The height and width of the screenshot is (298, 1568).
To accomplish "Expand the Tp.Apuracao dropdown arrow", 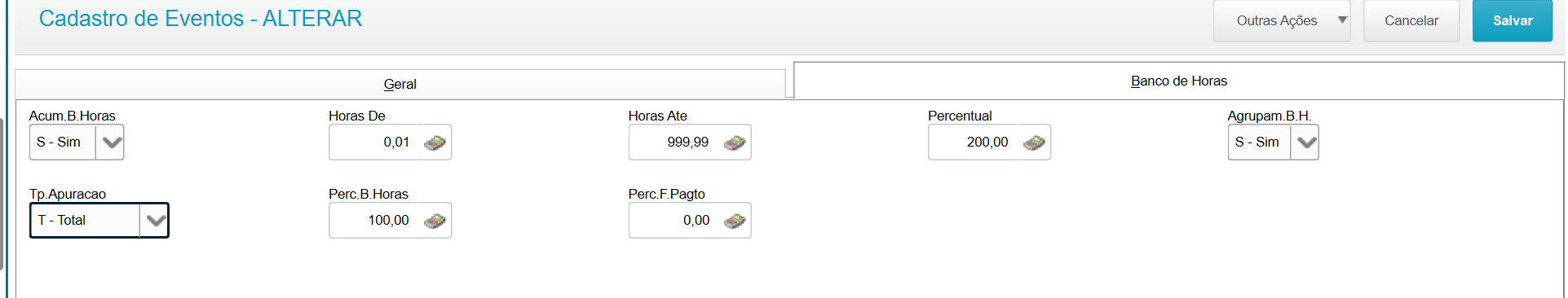I will 154,221.
